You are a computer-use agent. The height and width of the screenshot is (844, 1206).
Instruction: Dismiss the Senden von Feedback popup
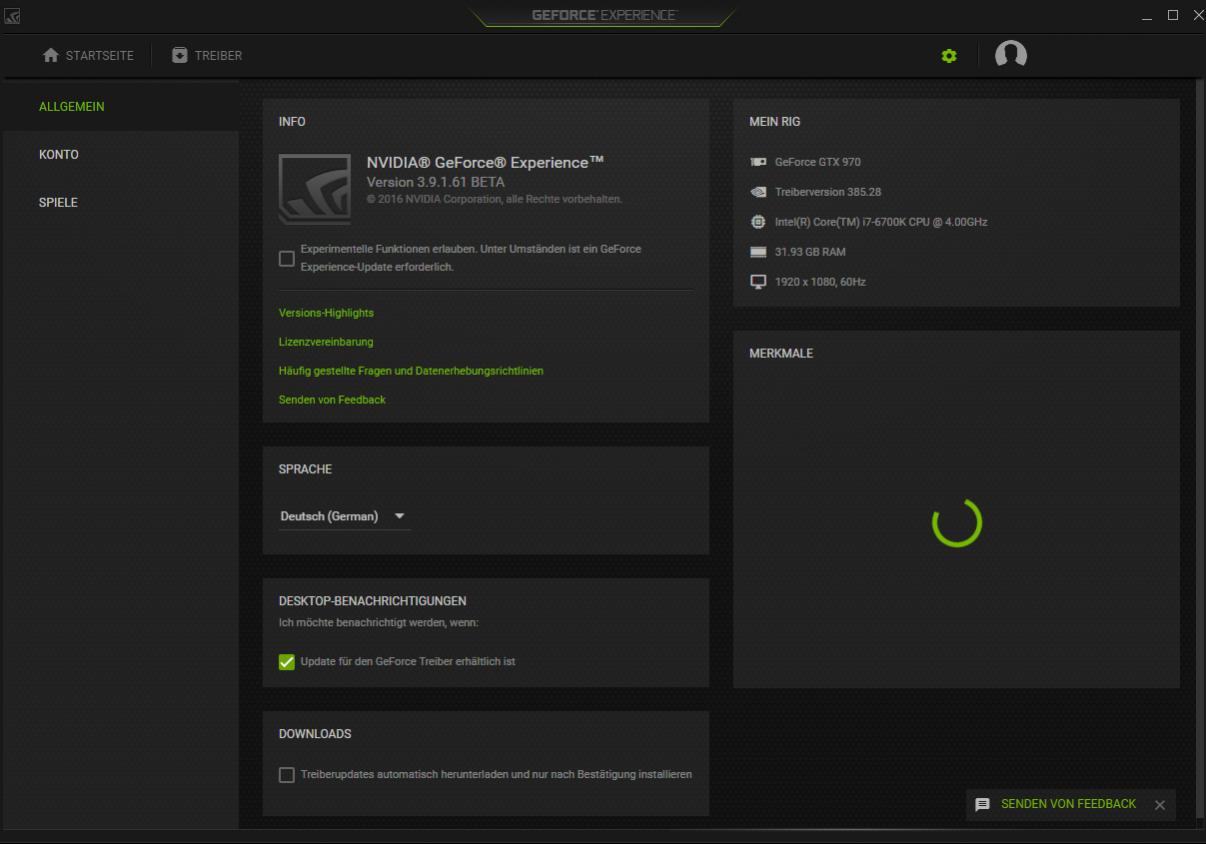(x=1160, y=805)
